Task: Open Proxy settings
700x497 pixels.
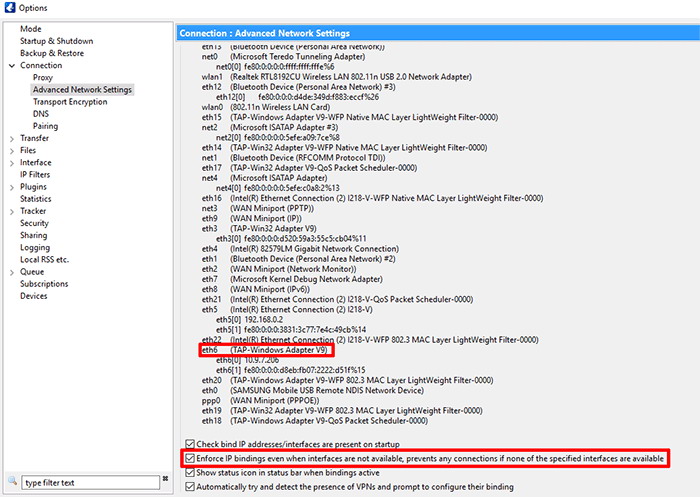Action: 42,77
